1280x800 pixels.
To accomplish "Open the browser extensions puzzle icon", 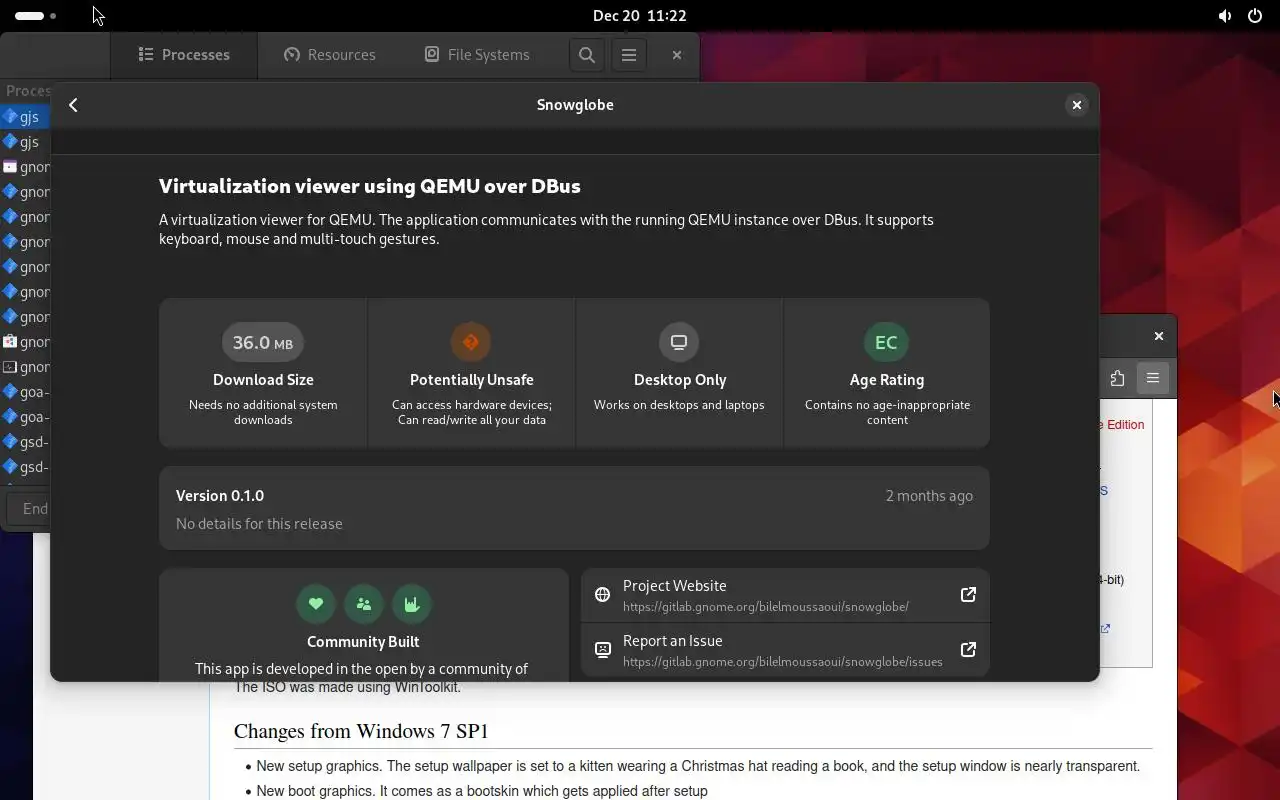I will point(1117,378).
